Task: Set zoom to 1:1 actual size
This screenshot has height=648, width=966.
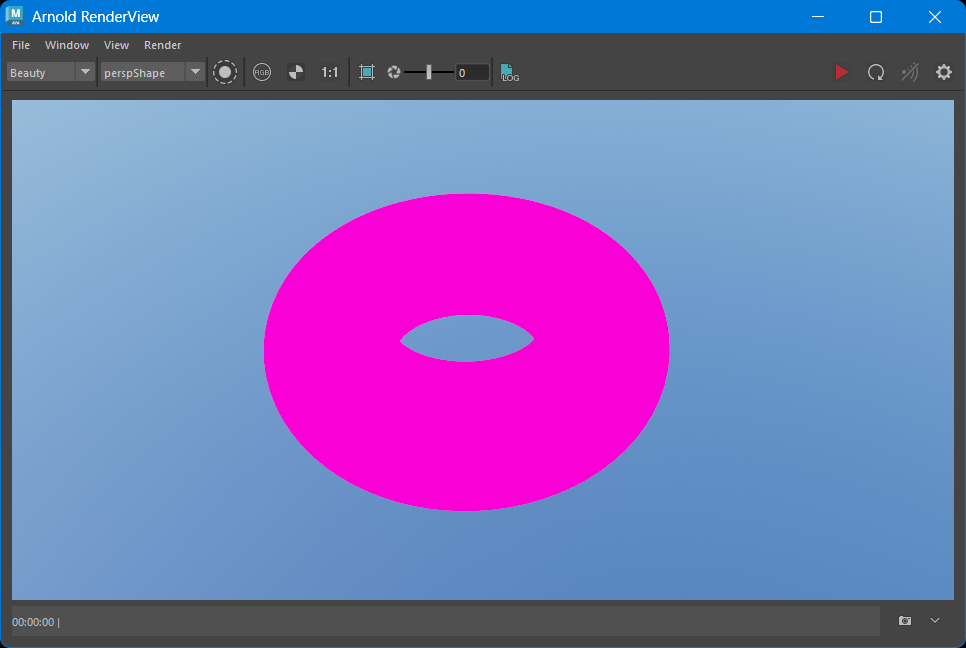Action: 329,72
